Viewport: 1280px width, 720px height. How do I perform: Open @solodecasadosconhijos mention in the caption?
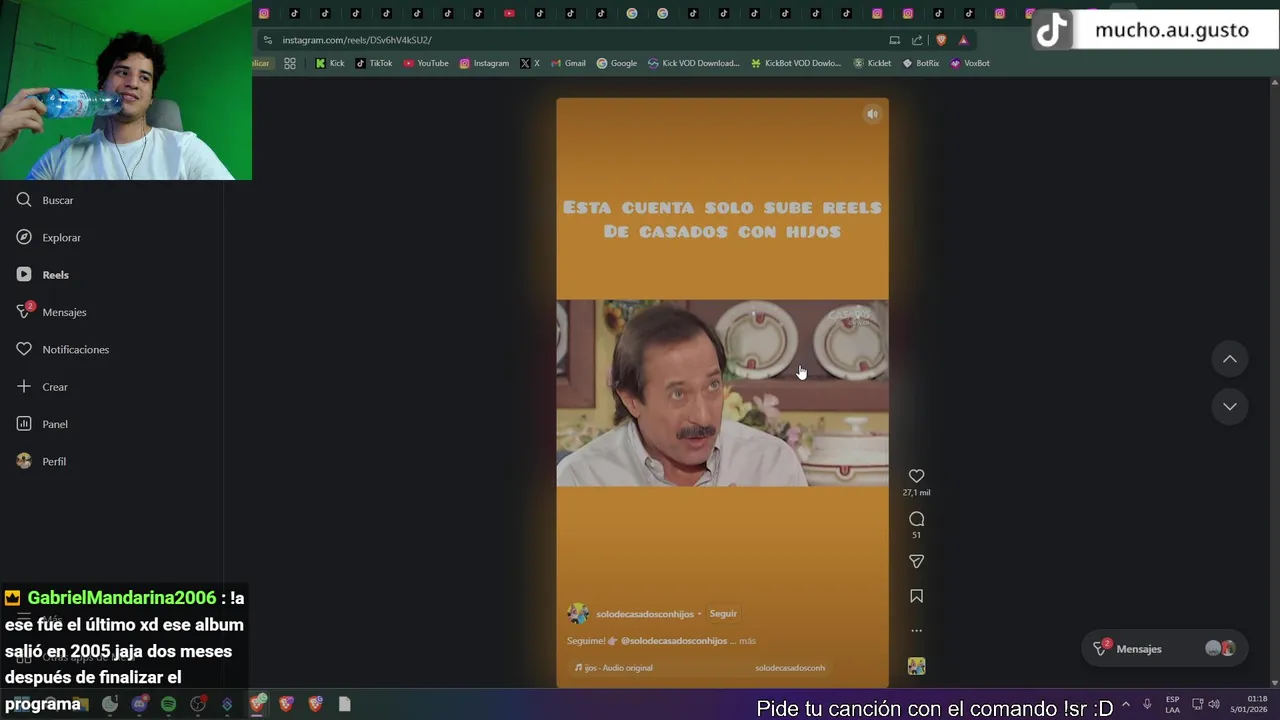[674, 641]
